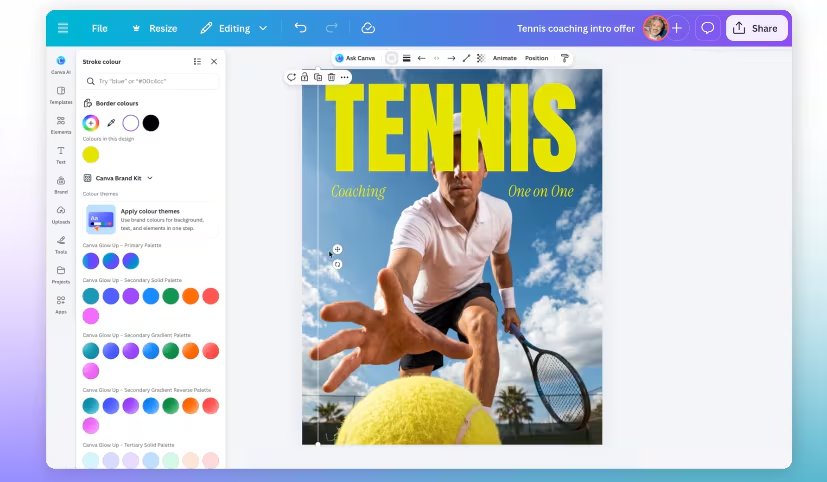Open the user profile avatar
Image resolution: width=827 pixels, height=482 pixels.
tap(655, 28)
